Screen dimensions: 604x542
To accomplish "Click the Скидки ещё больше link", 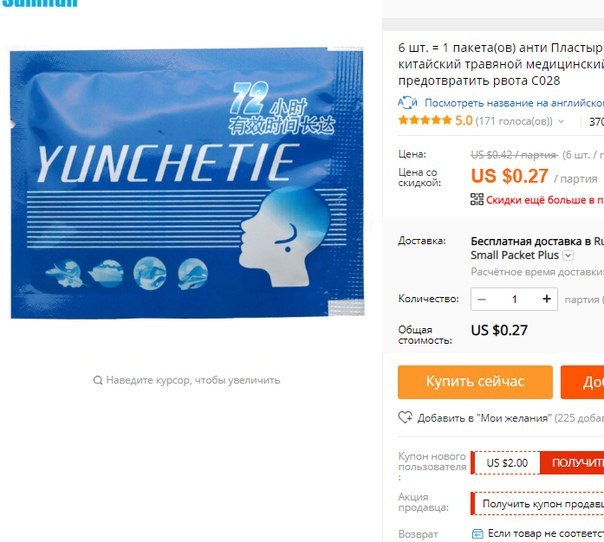I will point(545,200).
